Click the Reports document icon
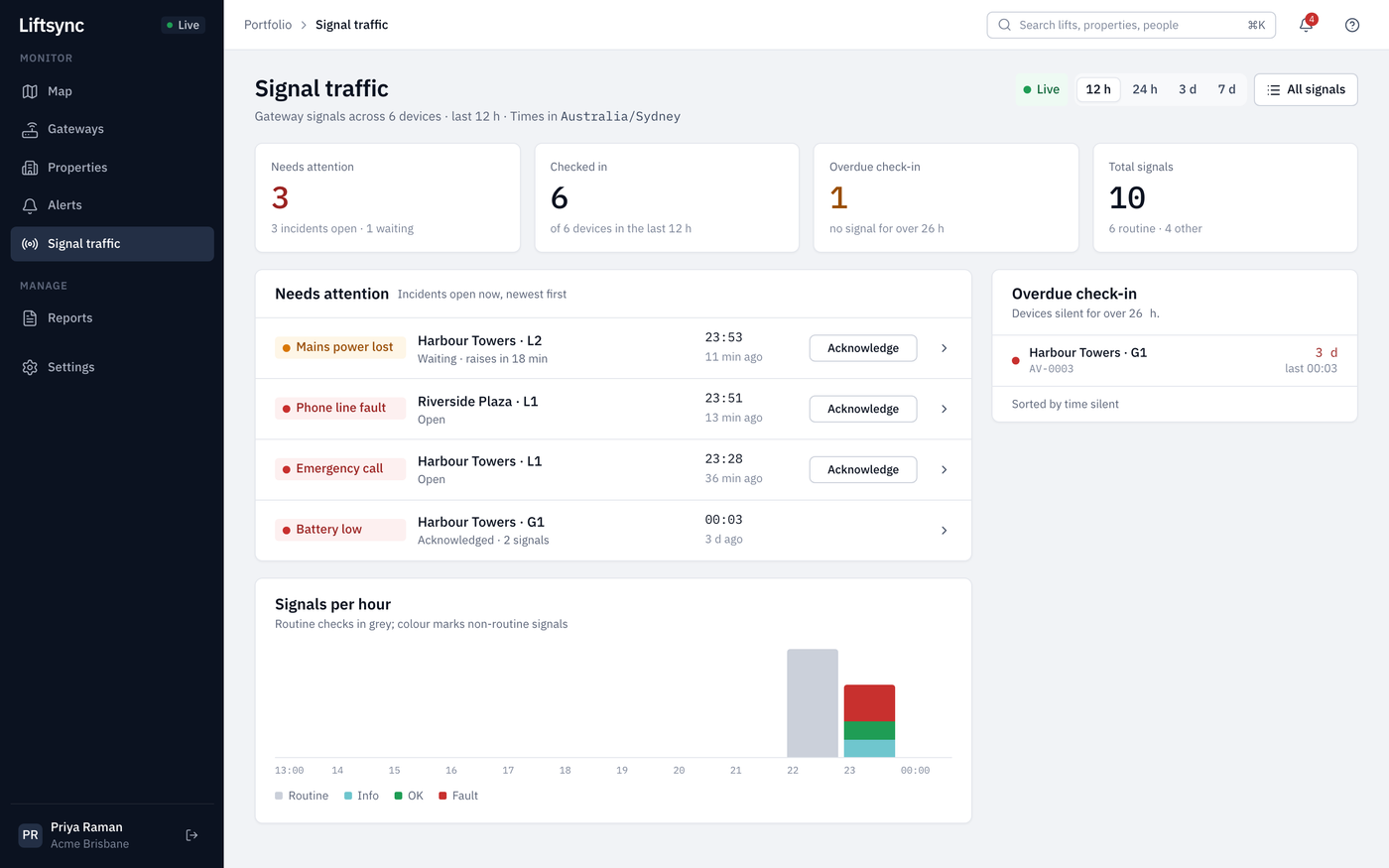Screen dimensions: 1389x868 (x=30, y=318)
